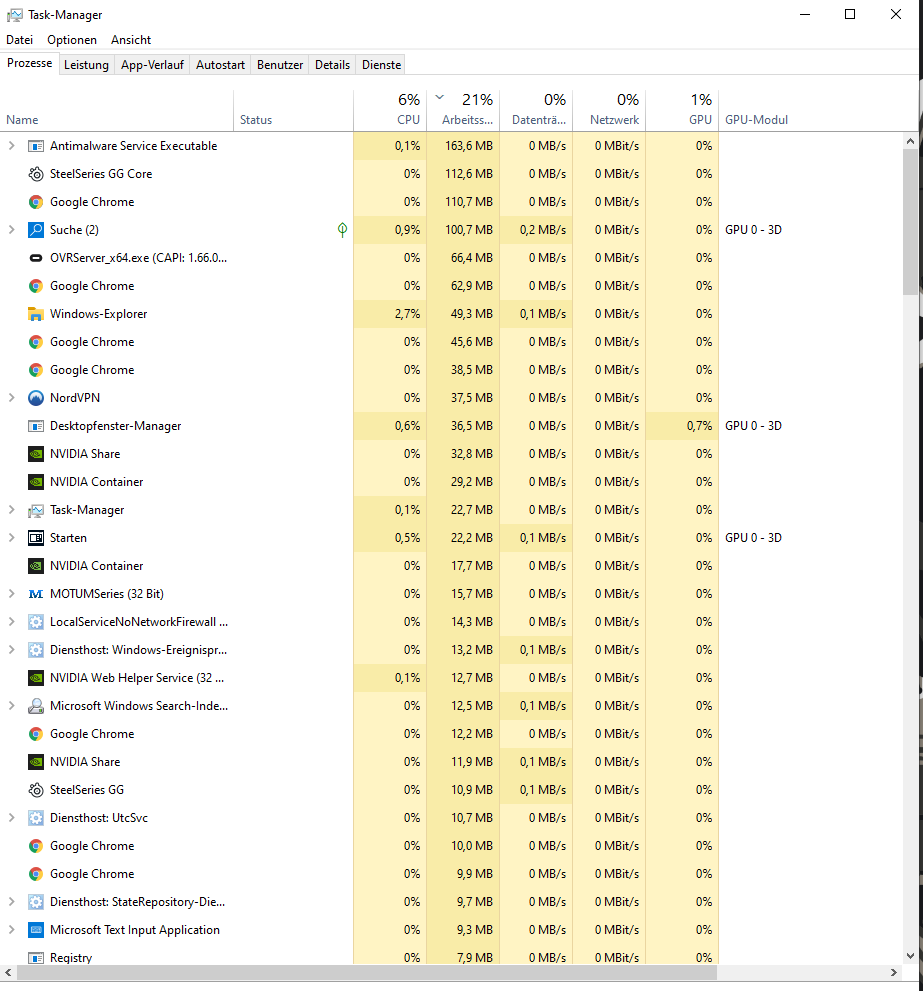Select the 2,7% CPU value of Windows-Explorer
Screen dimensions: 923x991
point(390,314)
